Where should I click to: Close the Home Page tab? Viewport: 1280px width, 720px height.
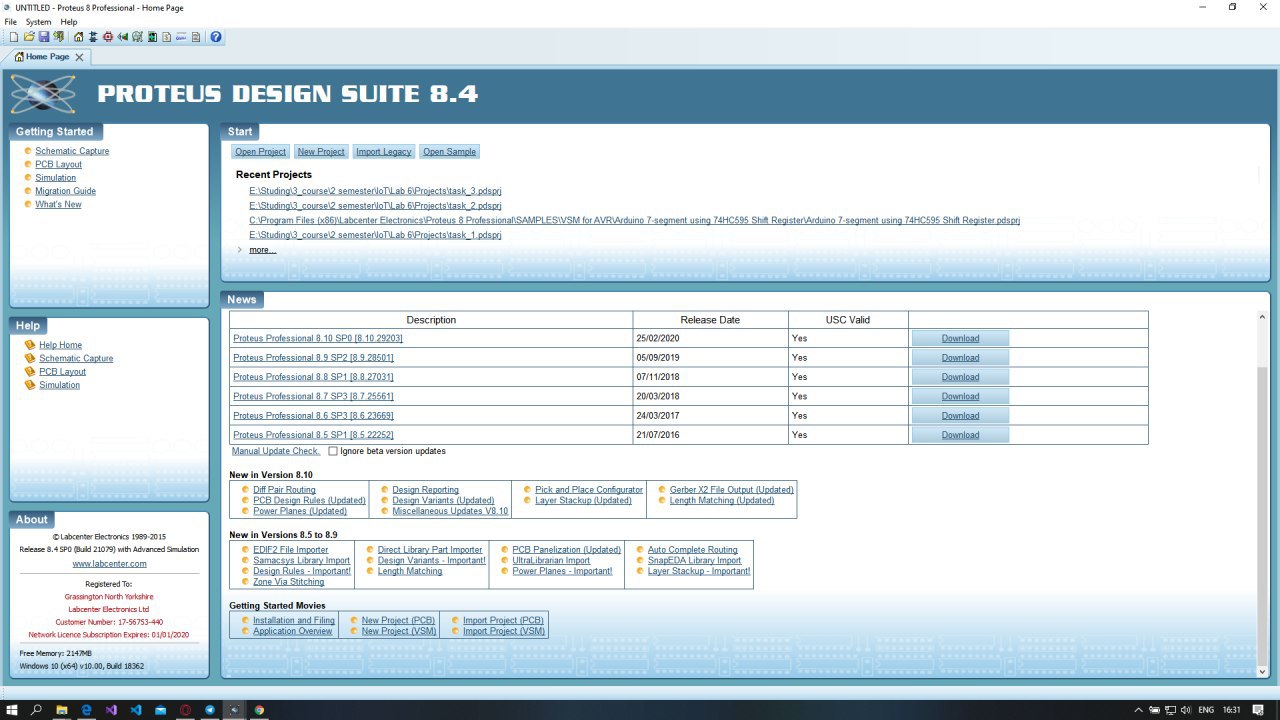pos(80,57)
